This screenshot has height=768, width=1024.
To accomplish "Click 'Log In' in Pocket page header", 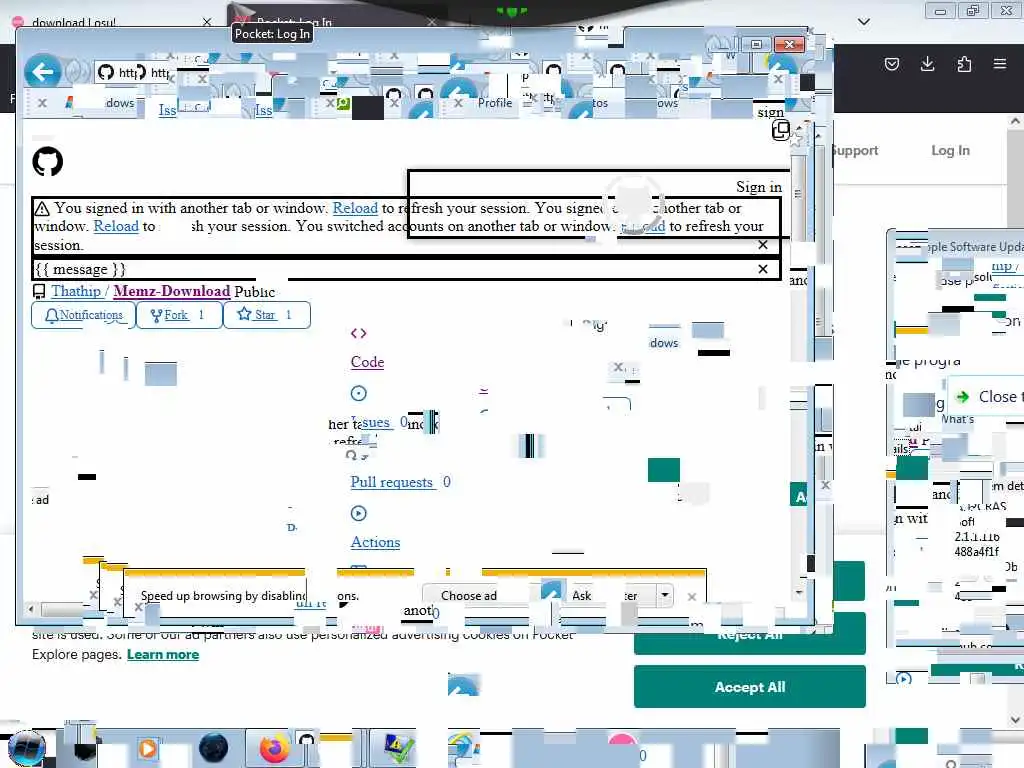I will pyautogui.click(x=950, y=150).
